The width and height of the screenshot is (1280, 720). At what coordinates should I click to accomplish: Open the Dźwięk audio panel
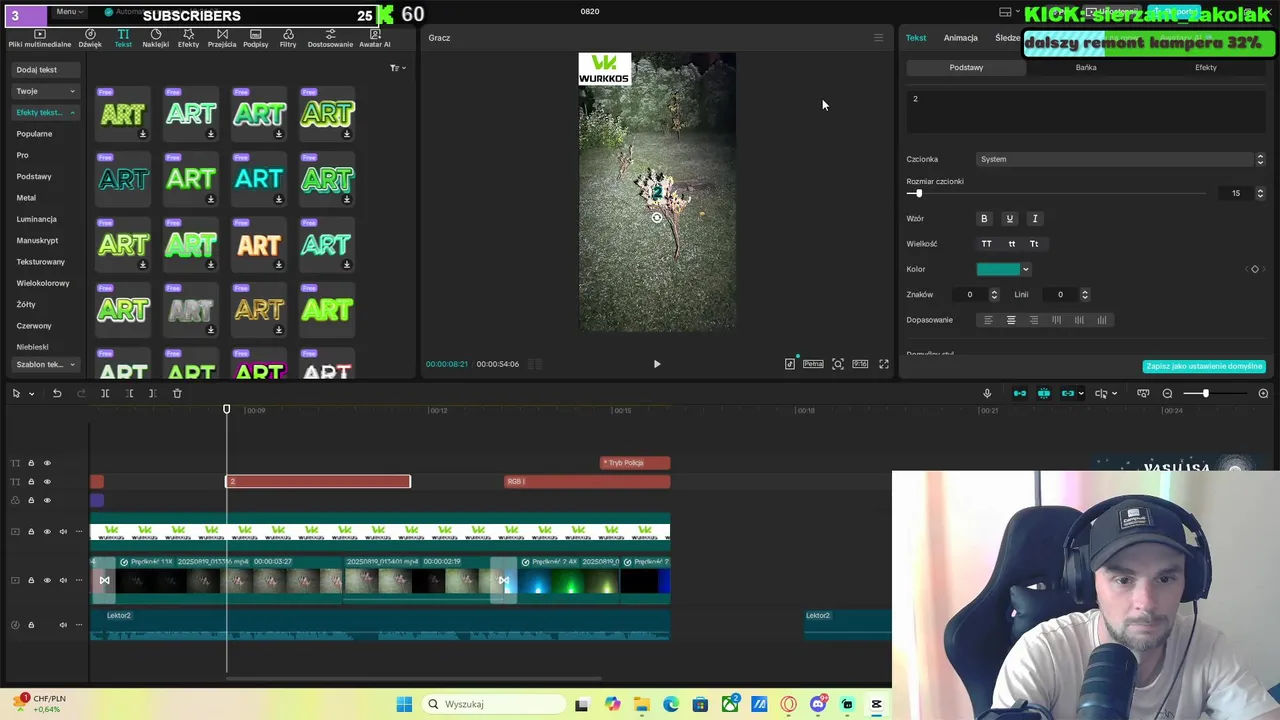pos(90,38)
